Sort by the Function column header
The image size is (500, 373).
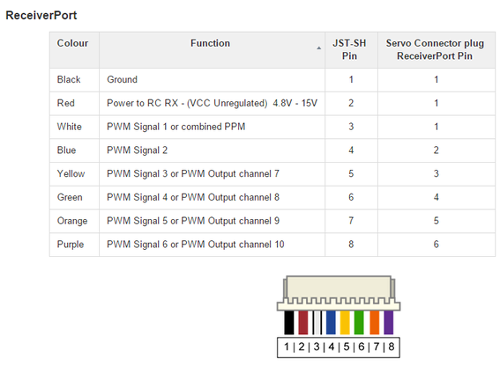point(212,50)
